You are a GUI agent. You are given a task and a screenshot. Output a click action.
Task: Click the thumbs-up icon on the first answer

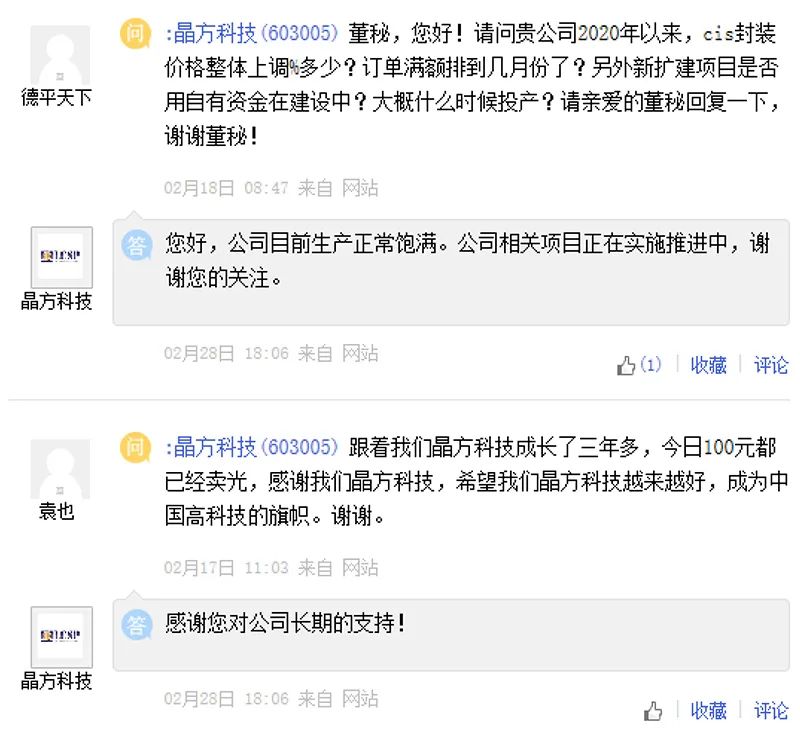click(627, 366)
